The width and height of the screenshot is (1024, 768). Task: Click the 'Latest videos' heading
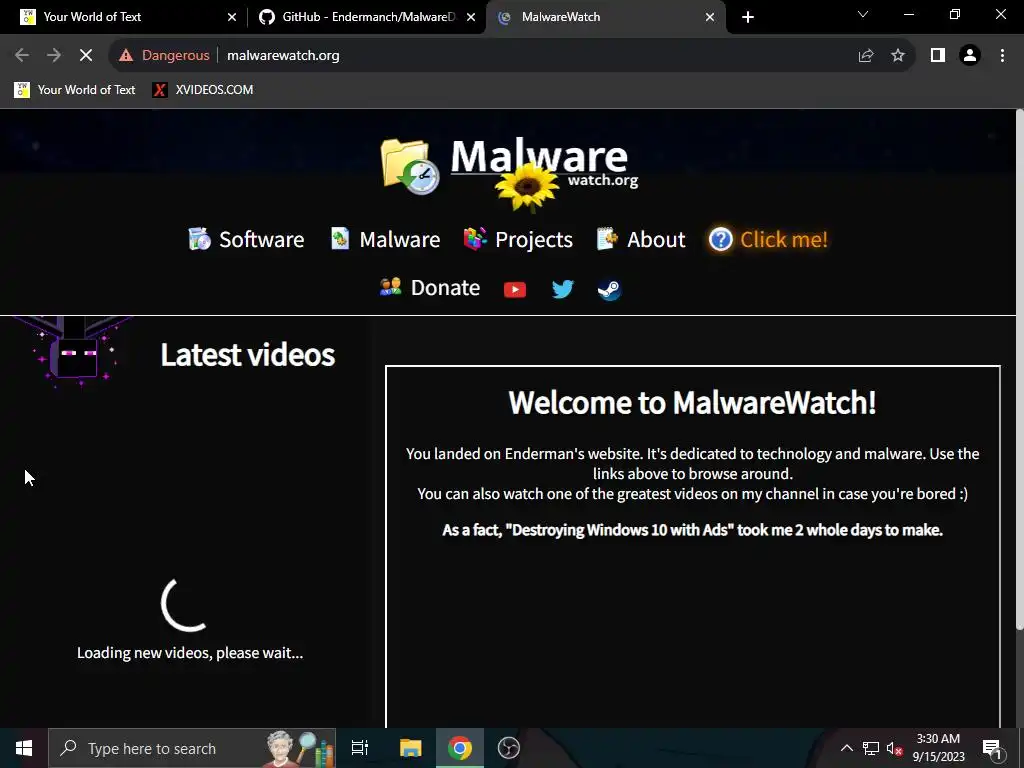[x=248, y=355]
